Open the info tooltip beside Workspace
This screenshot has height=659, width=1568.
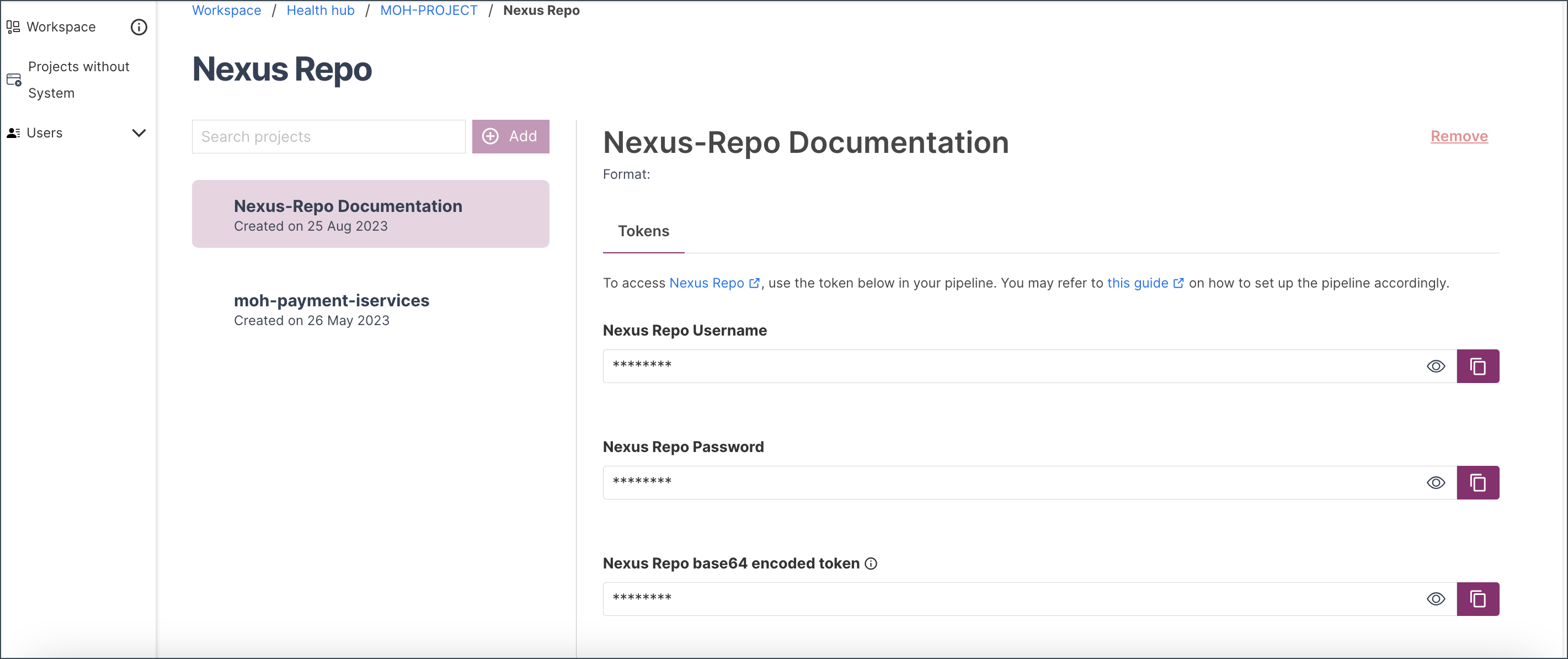tap(139, 27)
